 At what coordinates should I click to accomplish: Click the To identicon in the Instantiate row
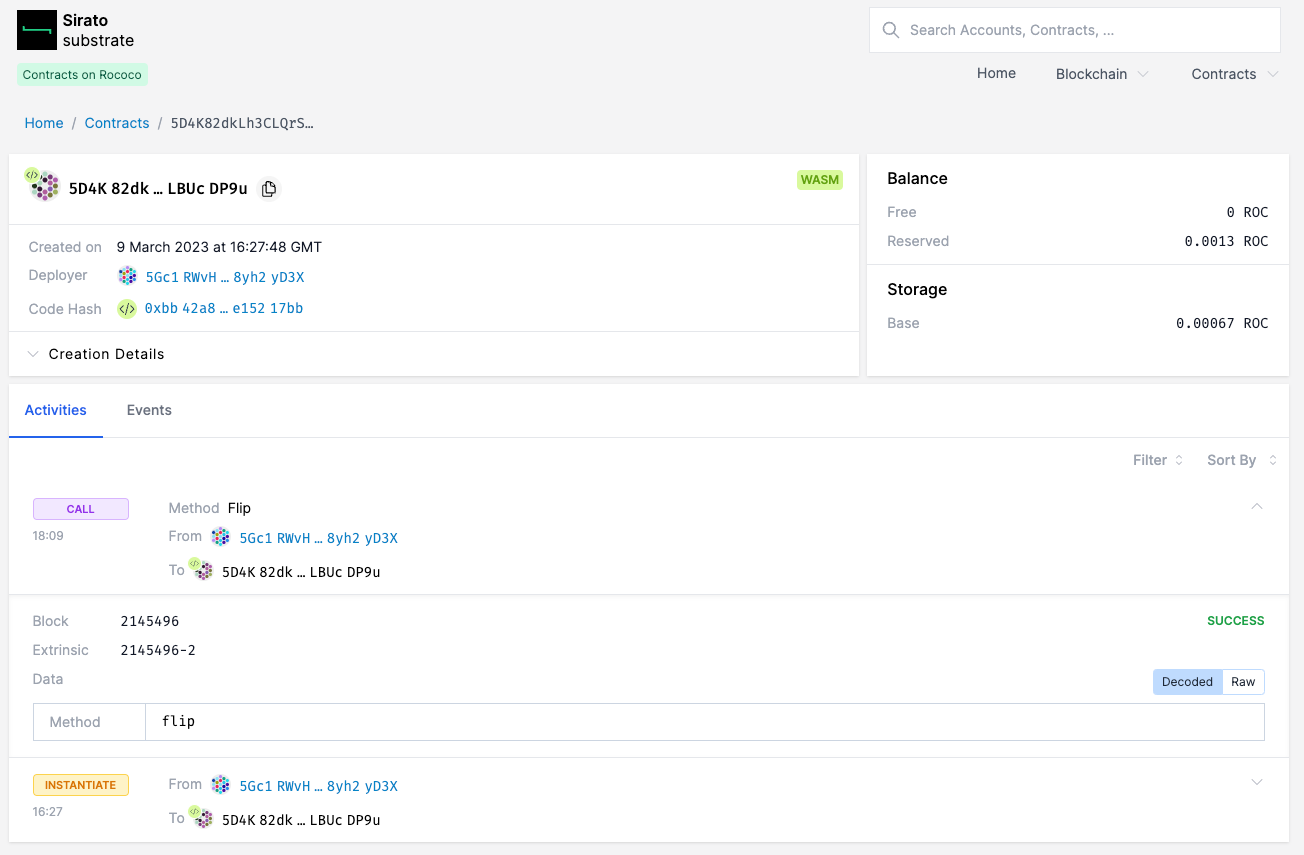(202, 819)
